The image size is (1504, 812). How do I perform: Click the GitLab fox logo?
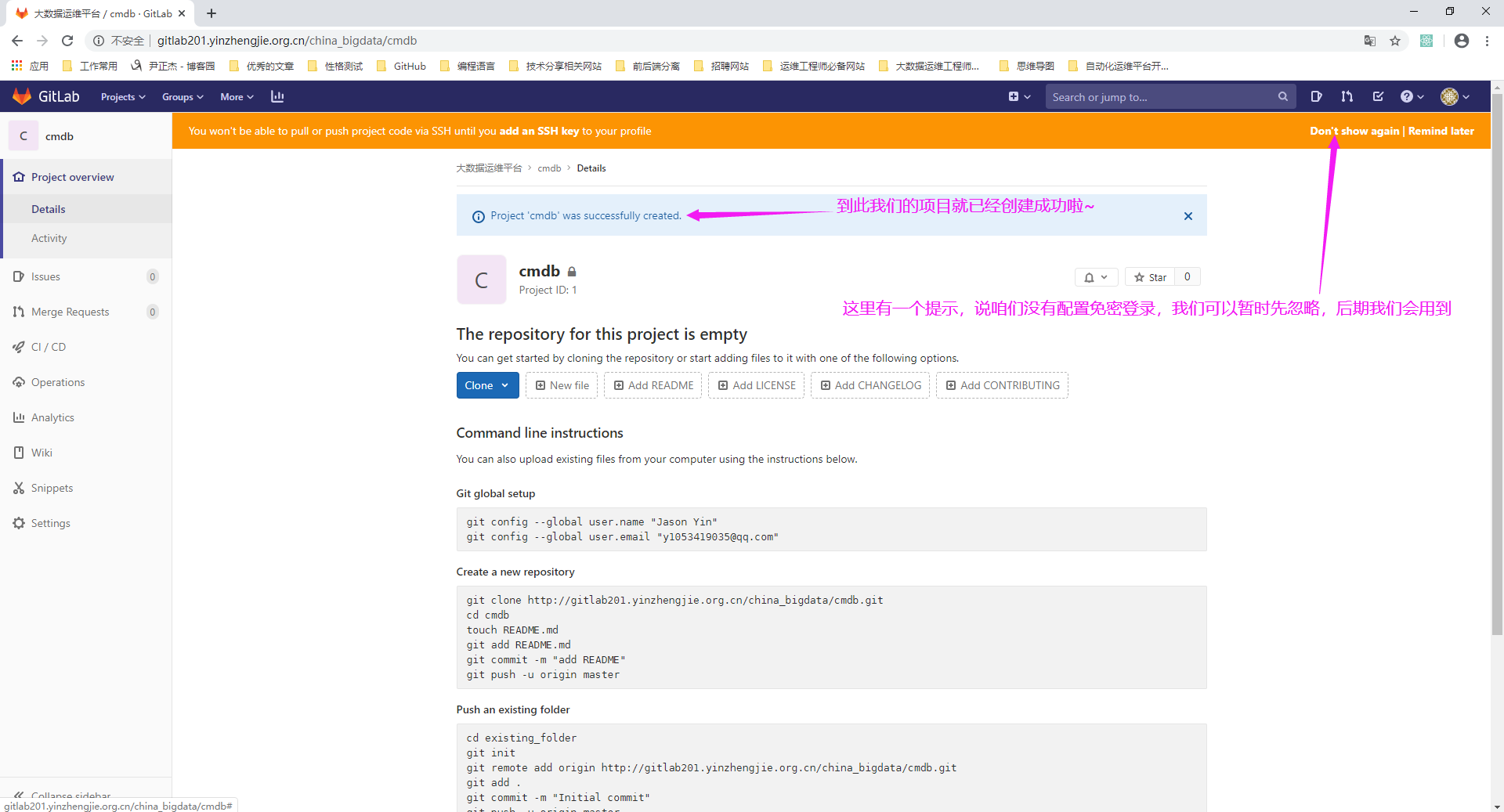[x=22, y=96]
